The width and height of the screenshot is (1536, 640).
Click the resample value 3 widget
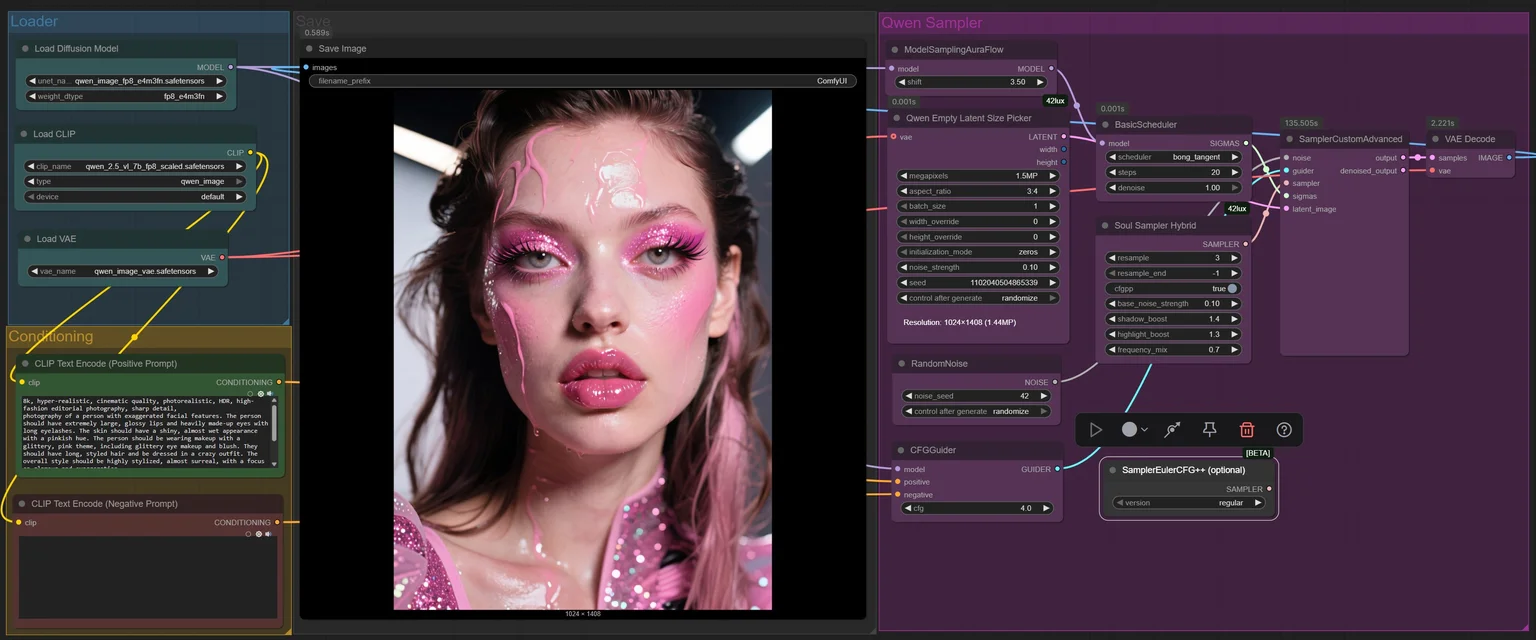(x=1174, y=258)
